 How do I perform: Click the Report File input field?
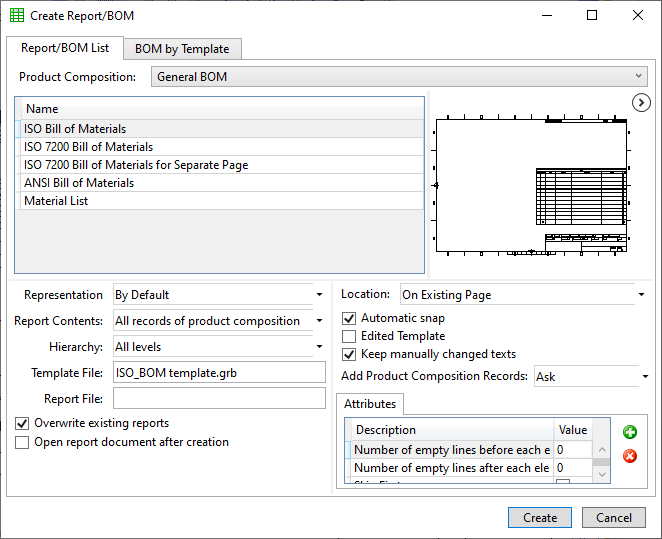click(219, 398)
